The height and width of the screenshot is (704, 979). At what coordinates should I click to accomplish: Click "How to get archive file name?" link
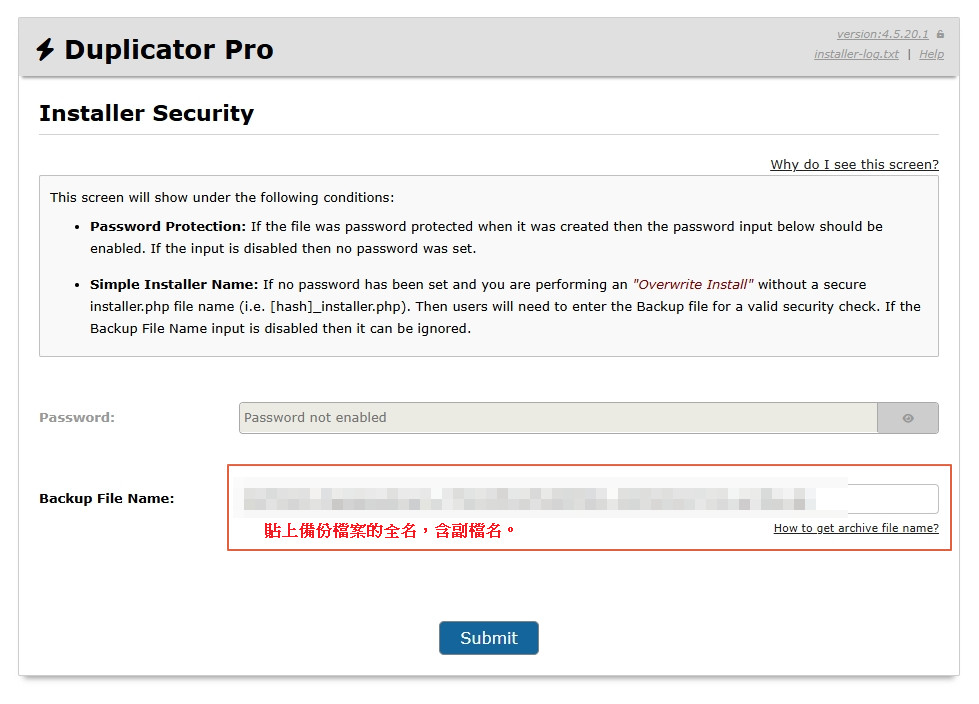tap(856, 528)
